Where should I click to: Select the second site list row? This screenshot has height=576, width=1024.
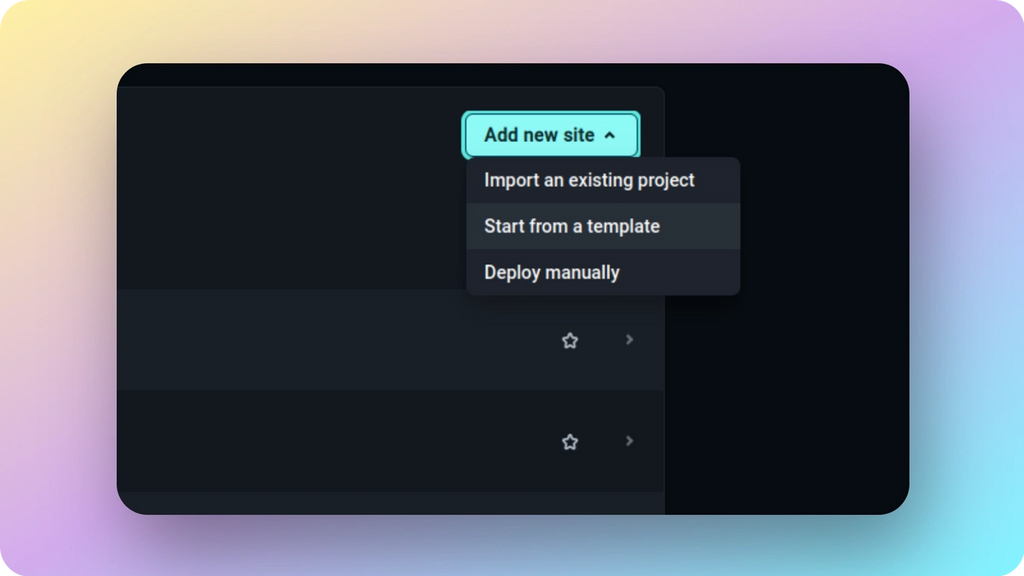pyautogui.click(x=391, y=441)
